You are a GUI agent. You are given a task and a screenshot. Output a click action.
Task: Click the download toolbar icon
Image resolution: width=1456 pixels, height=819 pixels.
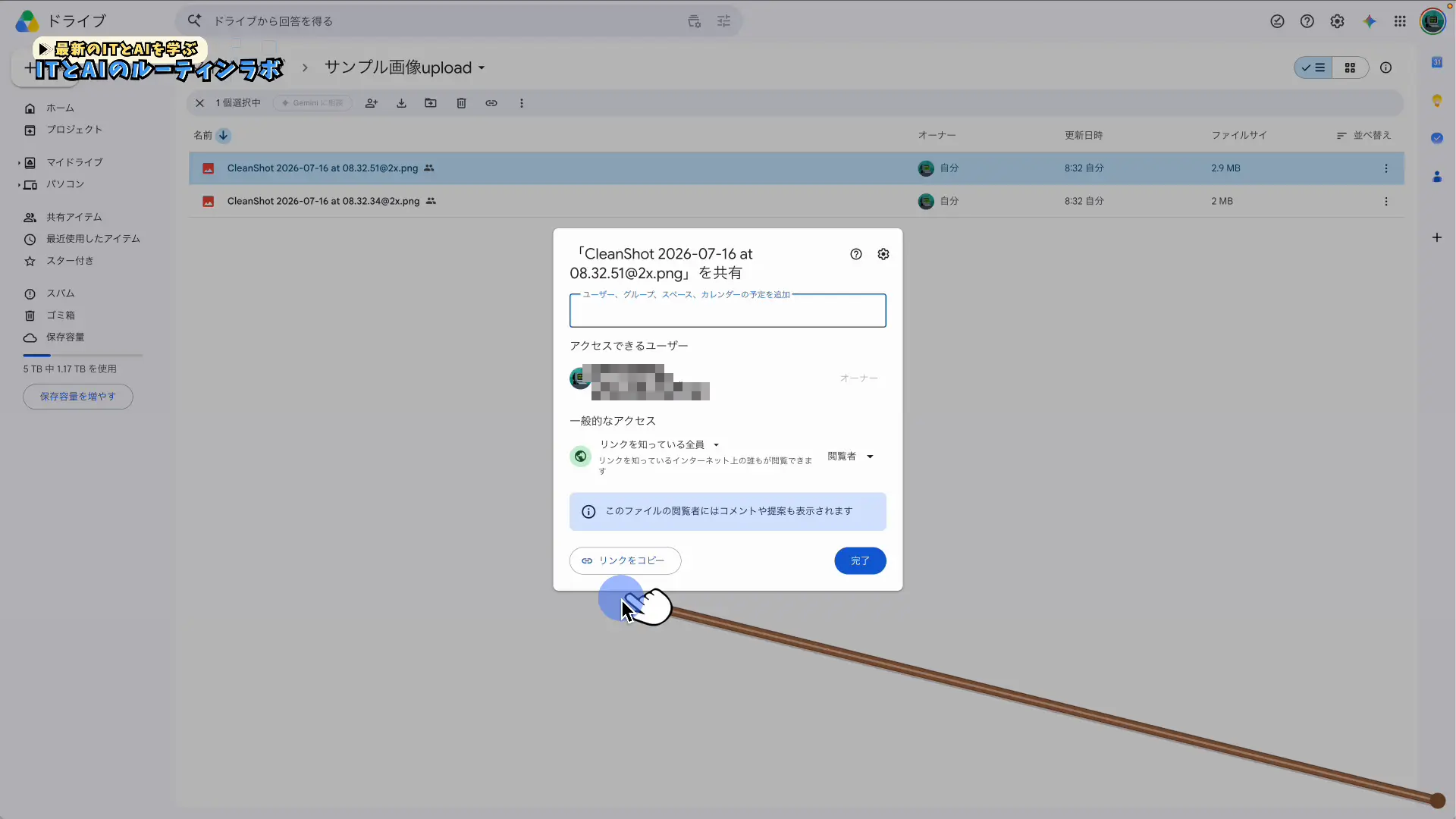tap(401, 103)
